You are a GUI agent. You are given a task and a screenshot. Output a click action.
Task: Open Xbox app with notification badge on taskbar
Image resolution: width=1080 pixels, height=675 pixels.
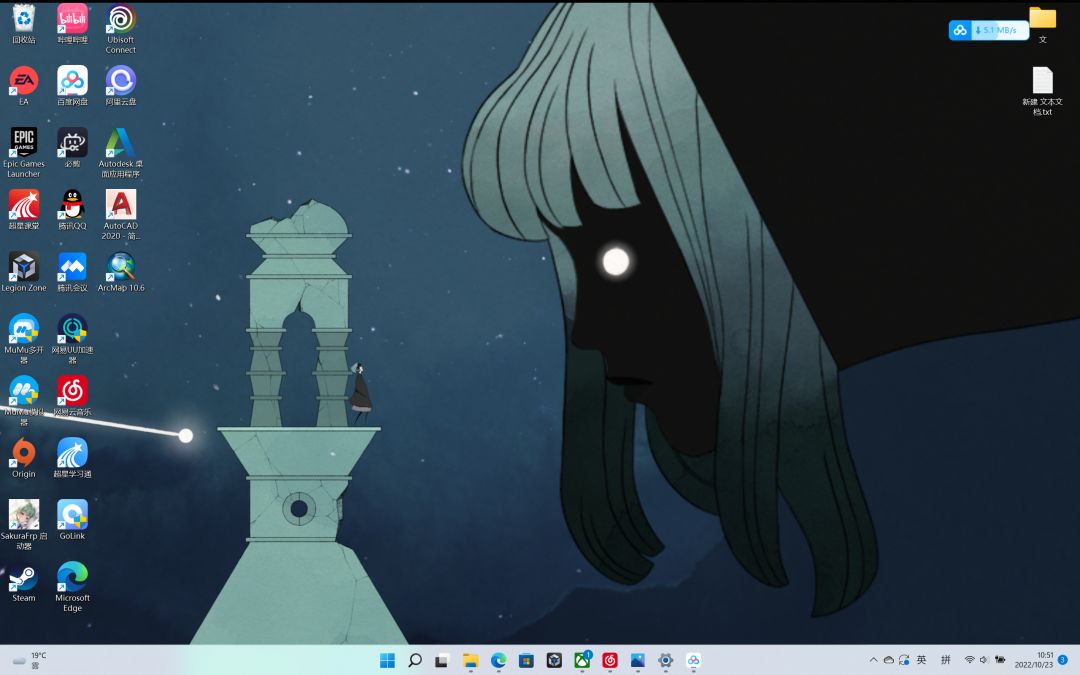click(582, 661)
